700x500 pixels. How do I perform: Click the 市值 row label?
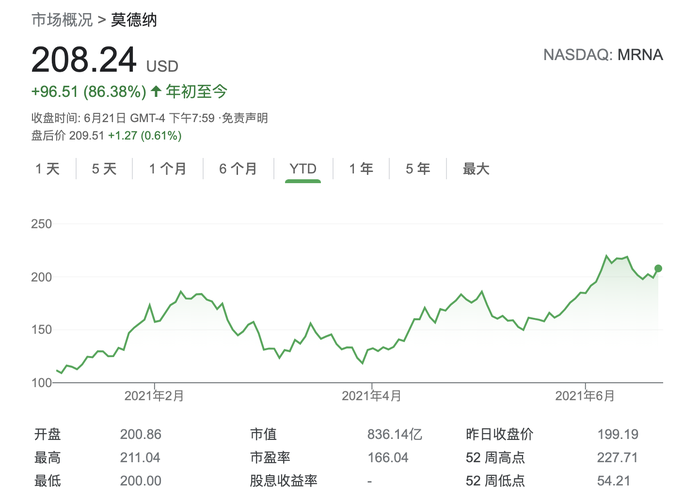[263, 434]
